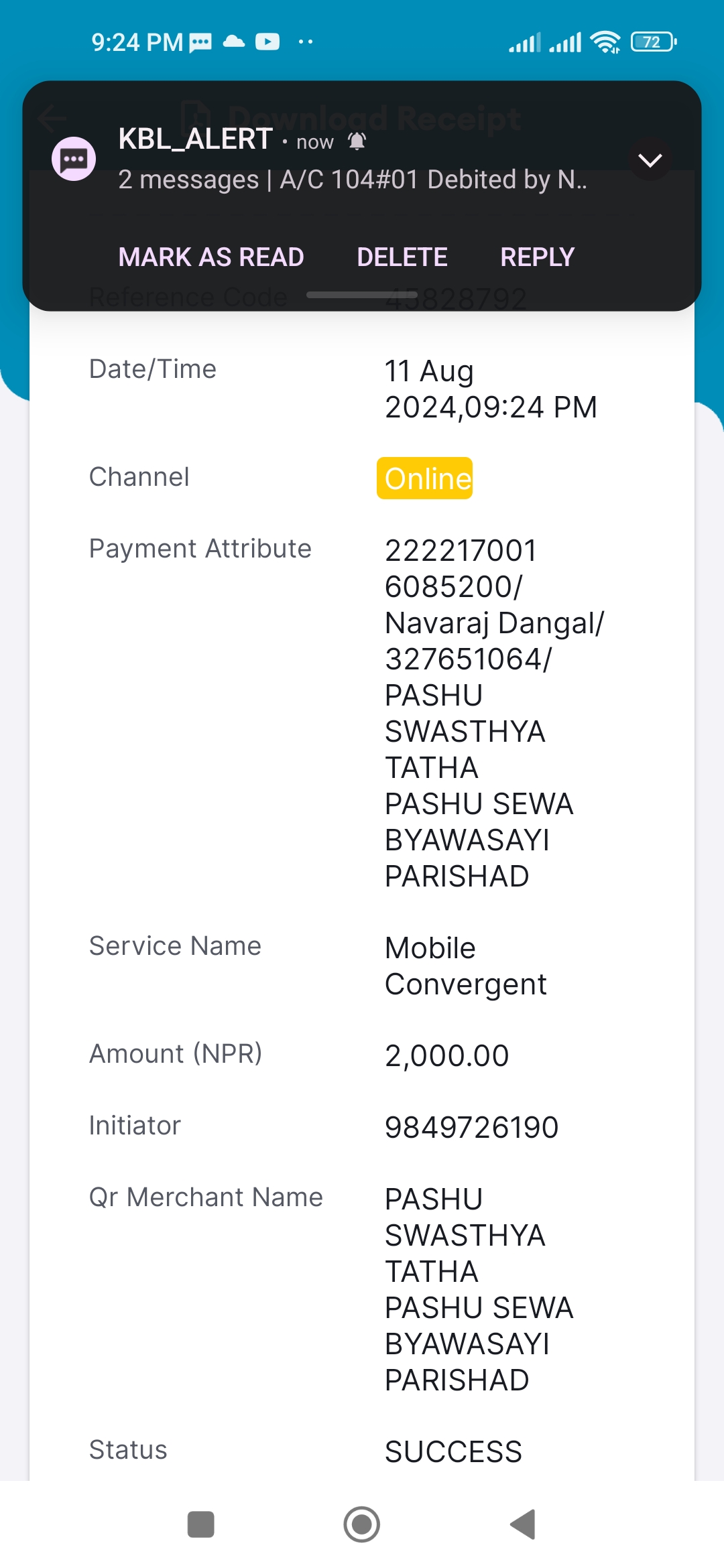Tap the Android recent apps square button
This screenshot has width=724, height=1568.
[201, 1524]
